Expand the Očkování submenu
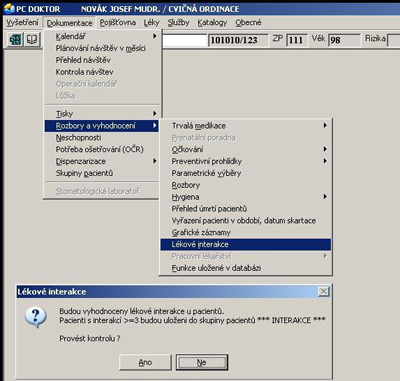Screen dimensions: 400x381 [x=246, y=149]
